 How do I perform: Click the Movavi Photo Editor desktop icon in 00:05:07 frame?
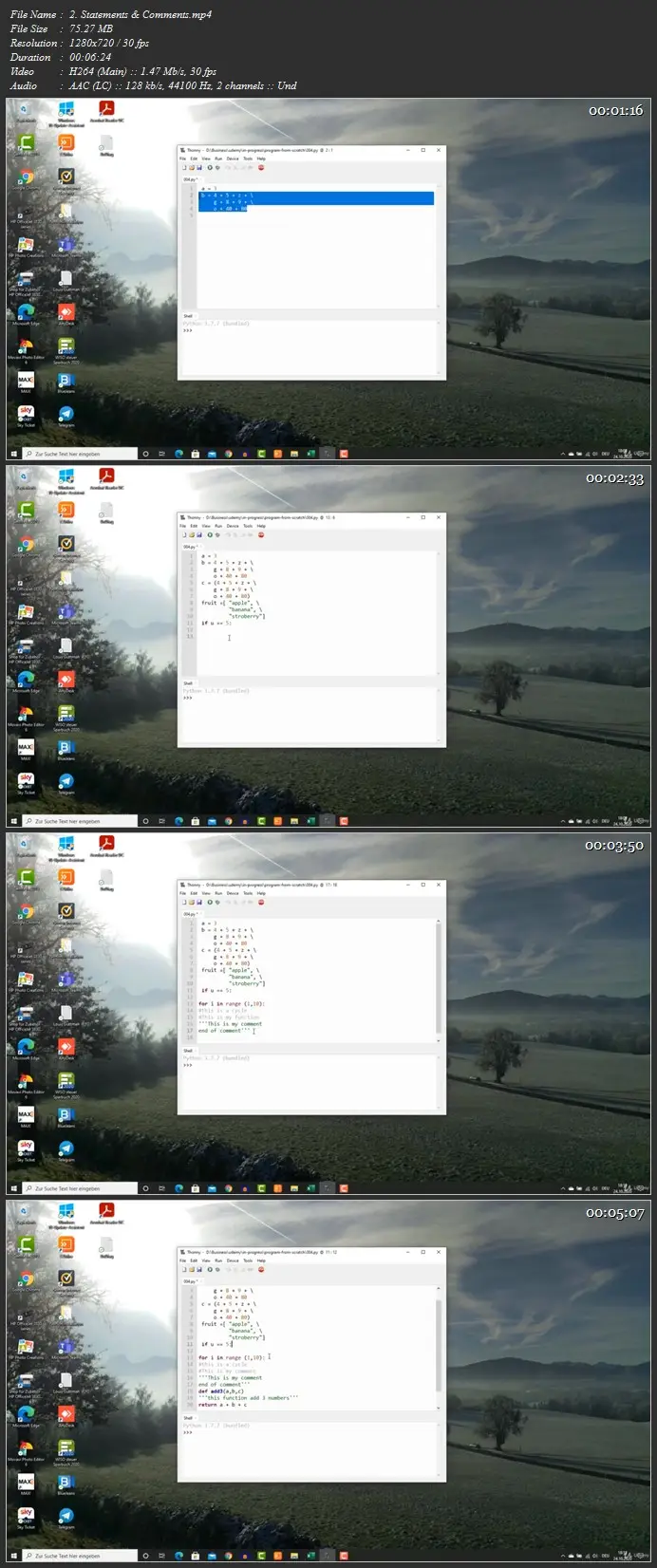pyautogui.click(x=26, y=1447)
